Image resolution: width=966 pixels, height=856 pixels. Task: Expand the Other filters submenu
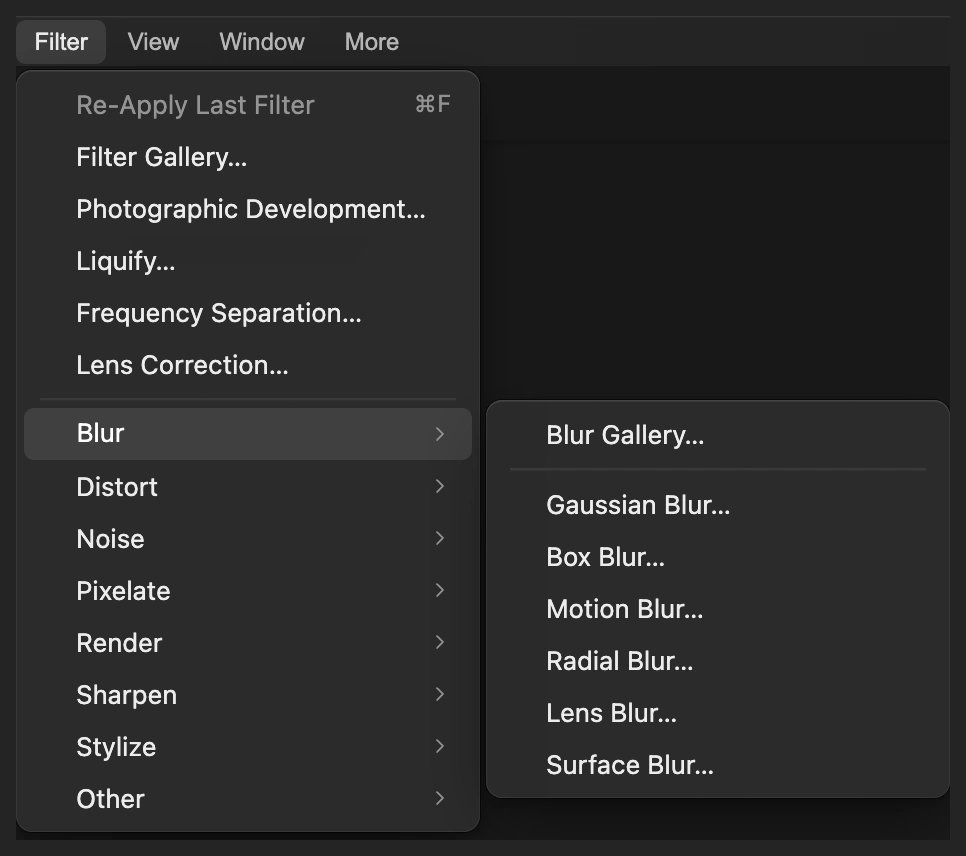tap(248, 799)
